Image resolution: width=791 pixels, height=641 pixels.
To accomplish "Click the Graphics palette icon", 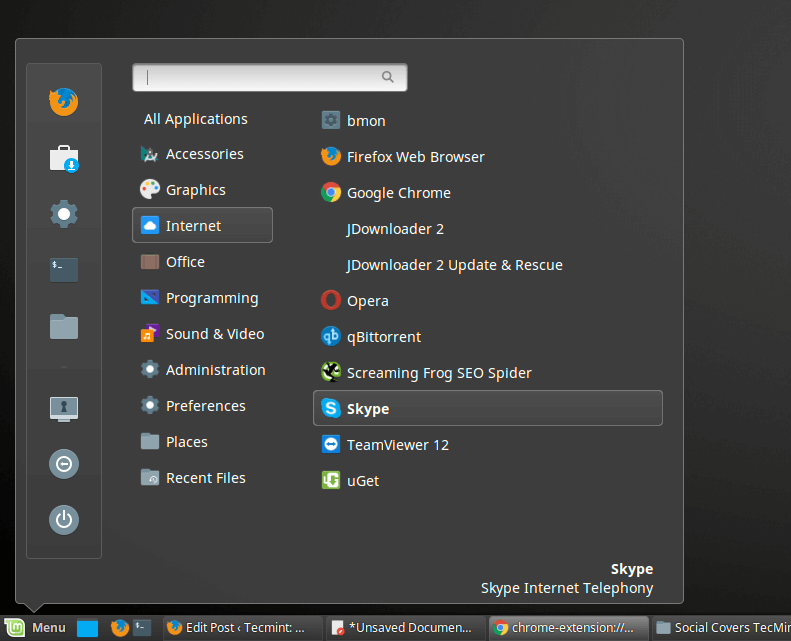I will coord(150,189).
